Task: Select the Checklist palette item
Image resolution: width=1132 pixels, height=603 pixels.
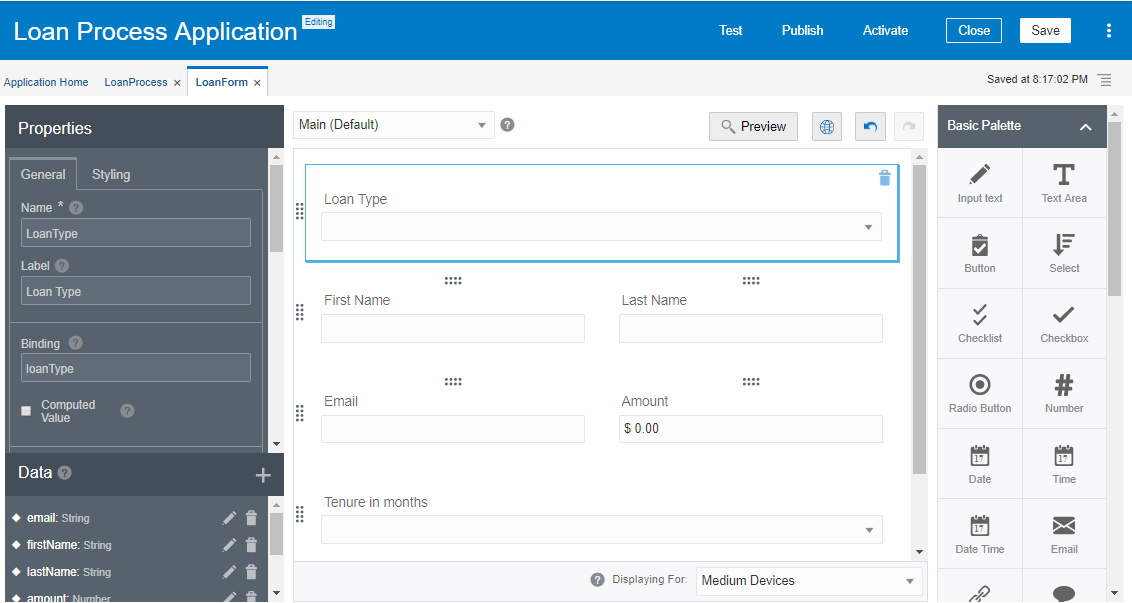Action: tap(980, 324)
